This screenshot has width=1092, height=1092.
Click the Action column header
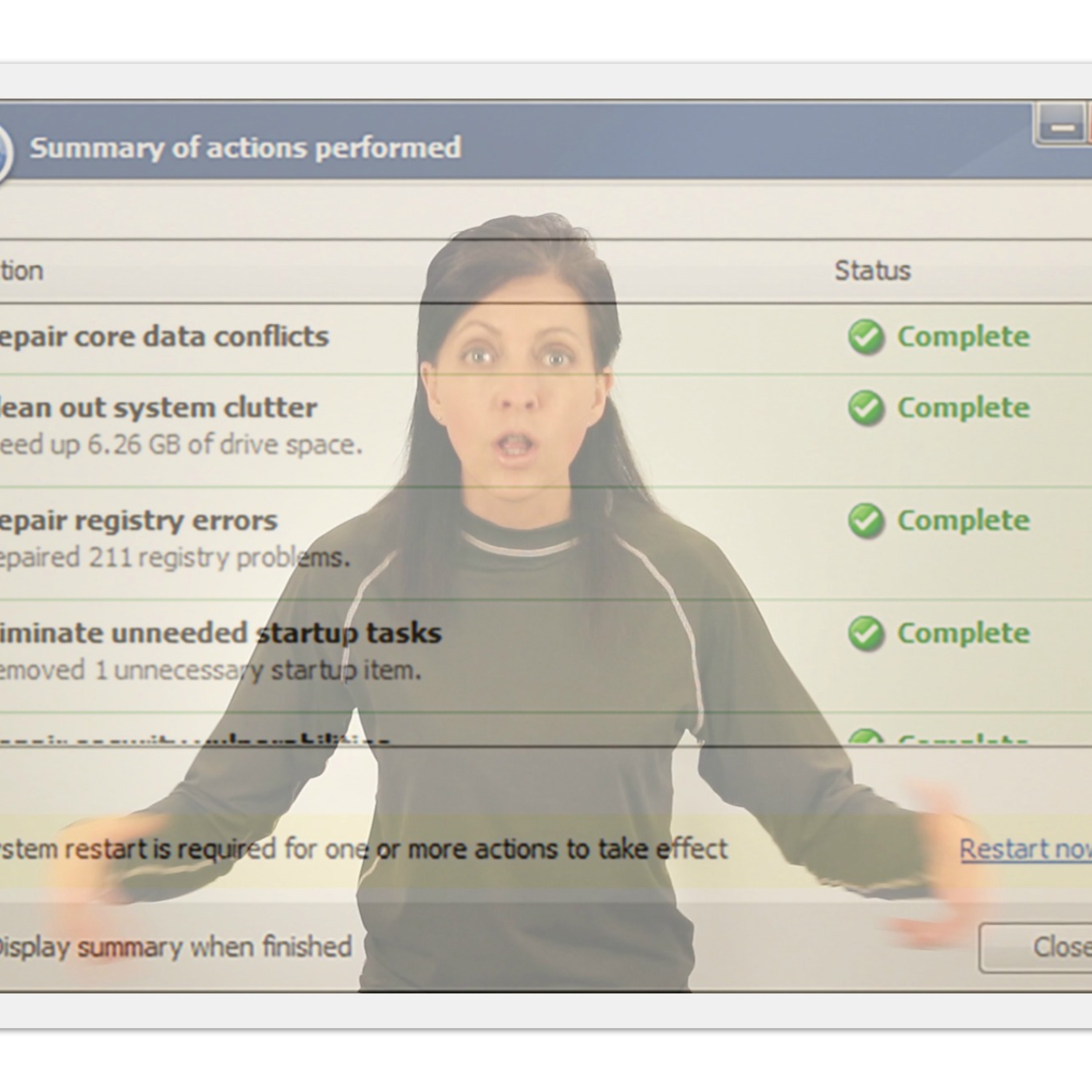[x=21, y=271]
